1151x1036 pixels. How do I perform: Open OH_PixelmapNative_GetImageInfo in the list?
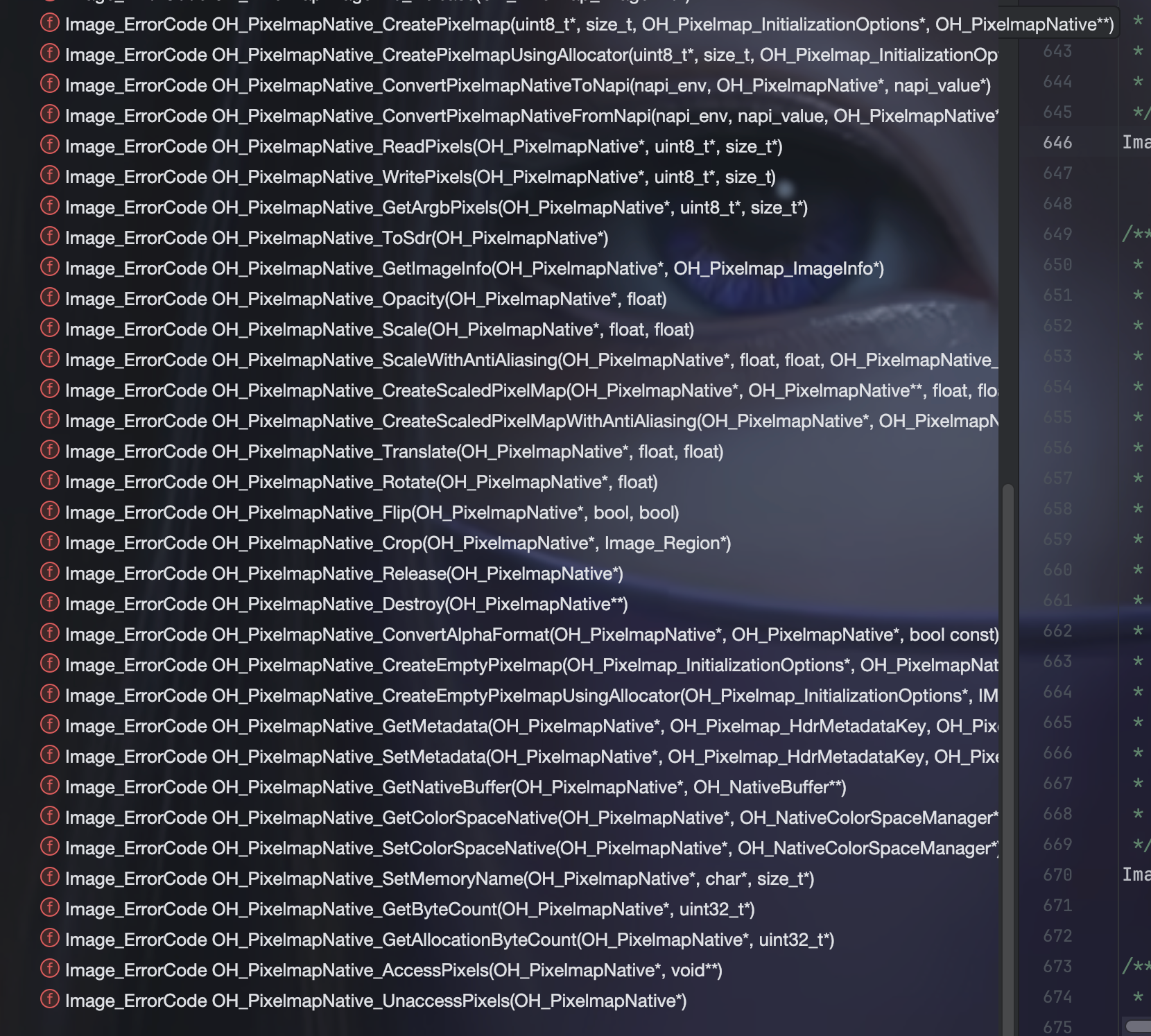474,268
